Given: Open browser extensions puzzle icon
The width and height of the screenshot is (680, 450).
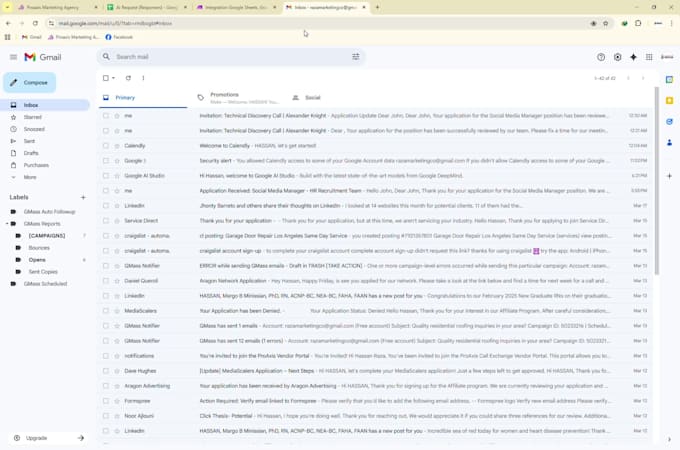Looking at the screenshot, I should click(638, 23).
